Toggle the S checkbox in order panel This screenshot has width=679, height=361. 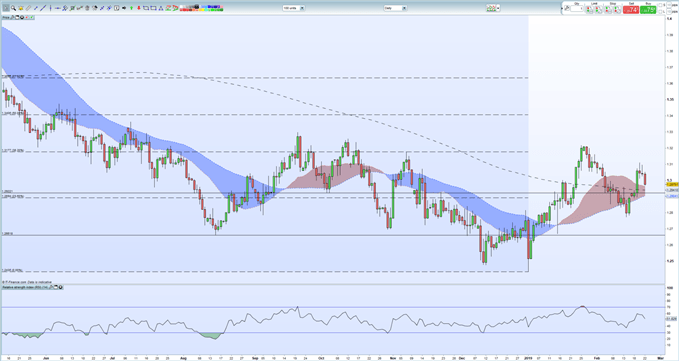pos(660,5)
